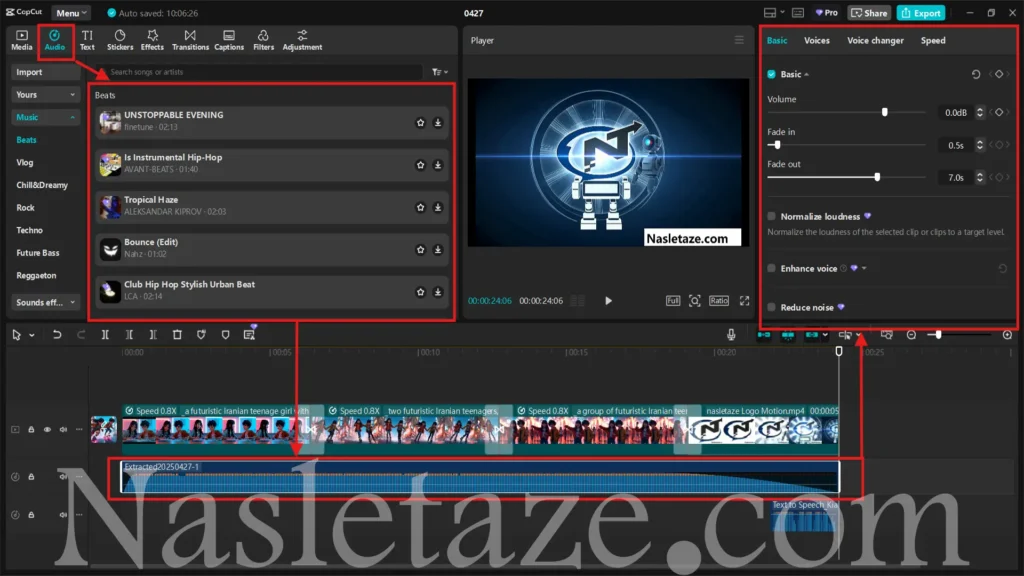Open the Audio panel

pyautogui.click(x=55, y=40)
